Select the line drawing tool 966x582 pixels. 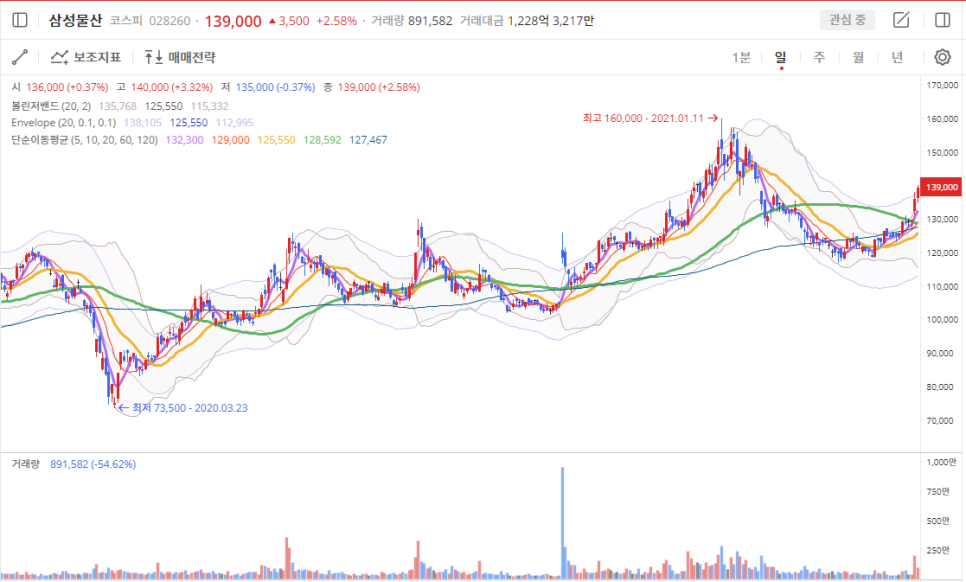click(x=20, y=57)
